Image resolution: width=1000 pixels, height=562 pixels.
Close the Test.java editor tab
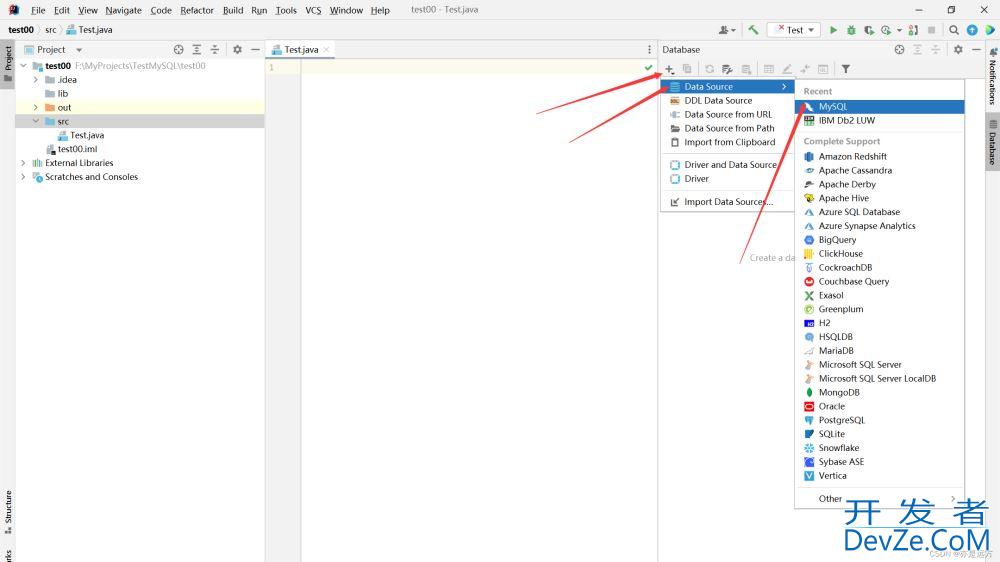pos(327,49)
